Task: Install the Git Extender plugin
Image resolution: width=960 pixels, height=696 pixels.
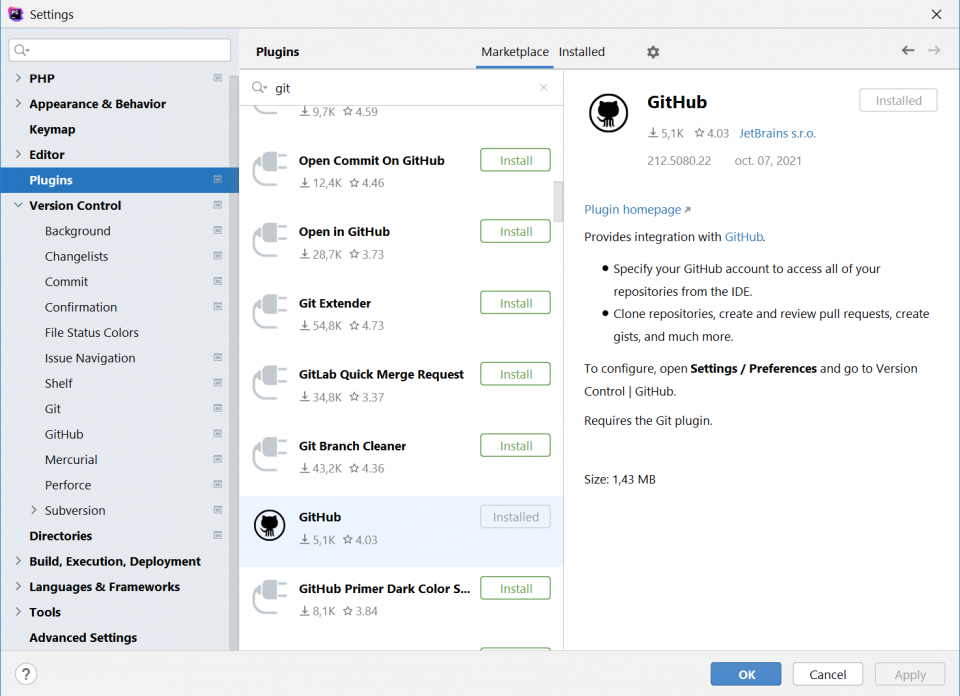Action: coord(516,303)
